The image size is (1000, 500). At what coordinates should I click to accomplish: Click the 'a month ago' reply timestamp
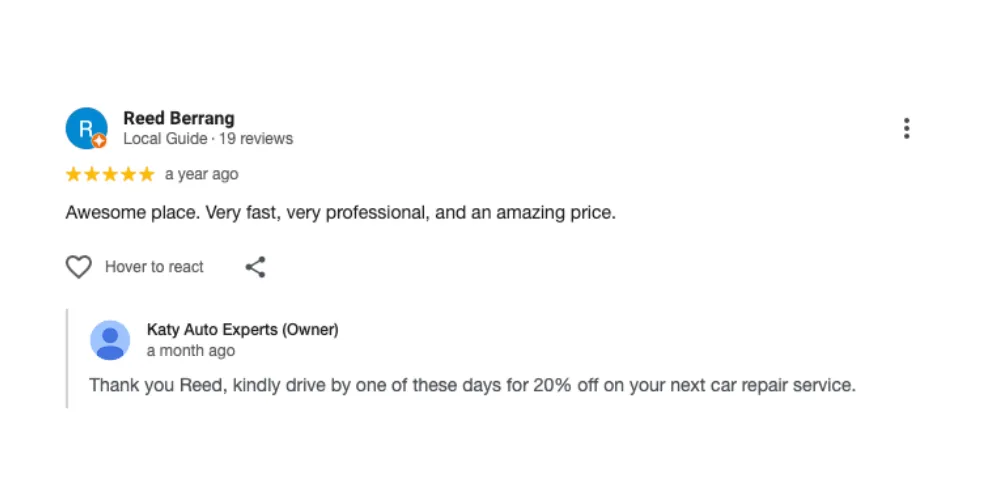190,351
